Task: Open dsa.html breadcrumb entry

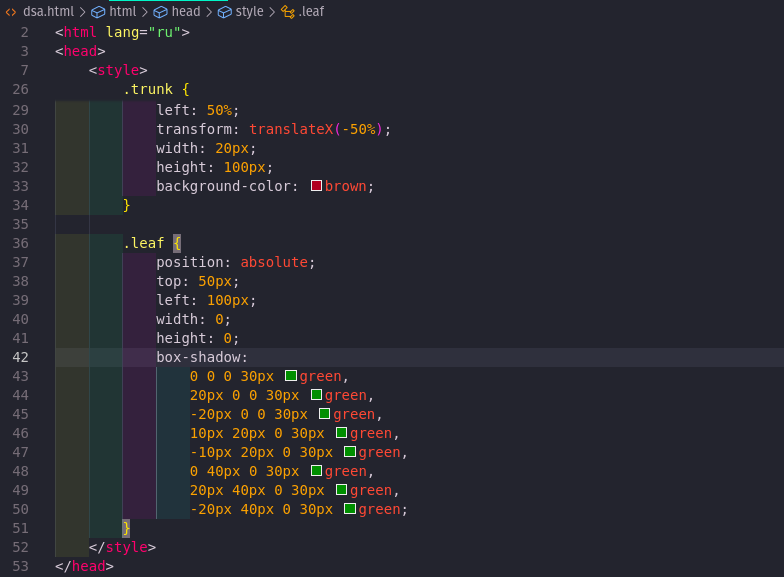Action: 48,12
